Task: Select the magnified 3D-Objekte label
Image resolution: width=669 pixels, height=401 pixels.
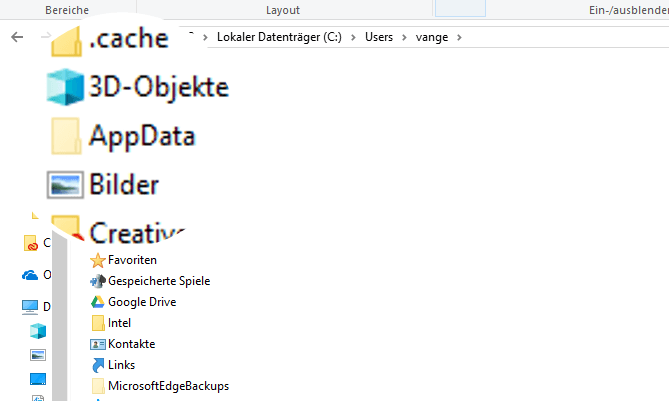Action: click(159, 87)
